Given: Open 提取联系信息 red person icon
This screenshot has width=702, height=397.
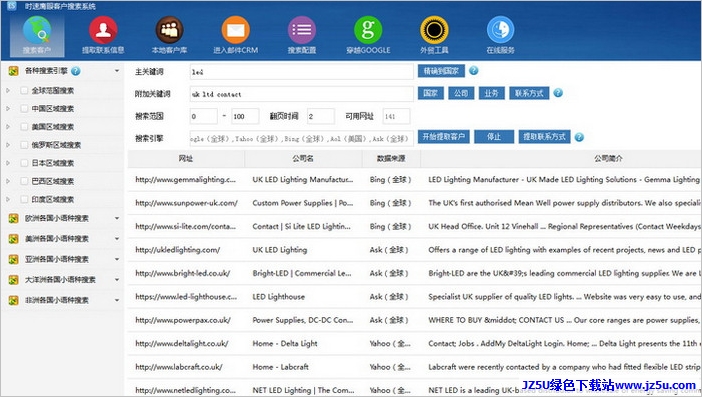Looking at the screenshot, I should [103, 30].
